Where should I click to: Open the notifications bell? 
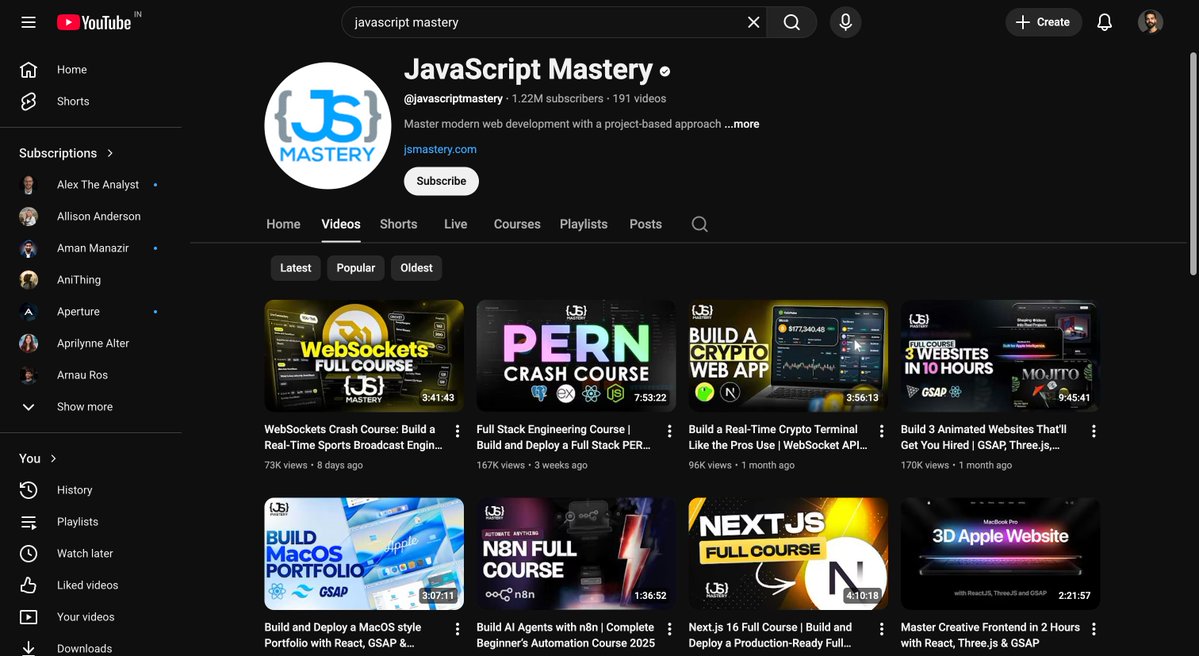1104,21
